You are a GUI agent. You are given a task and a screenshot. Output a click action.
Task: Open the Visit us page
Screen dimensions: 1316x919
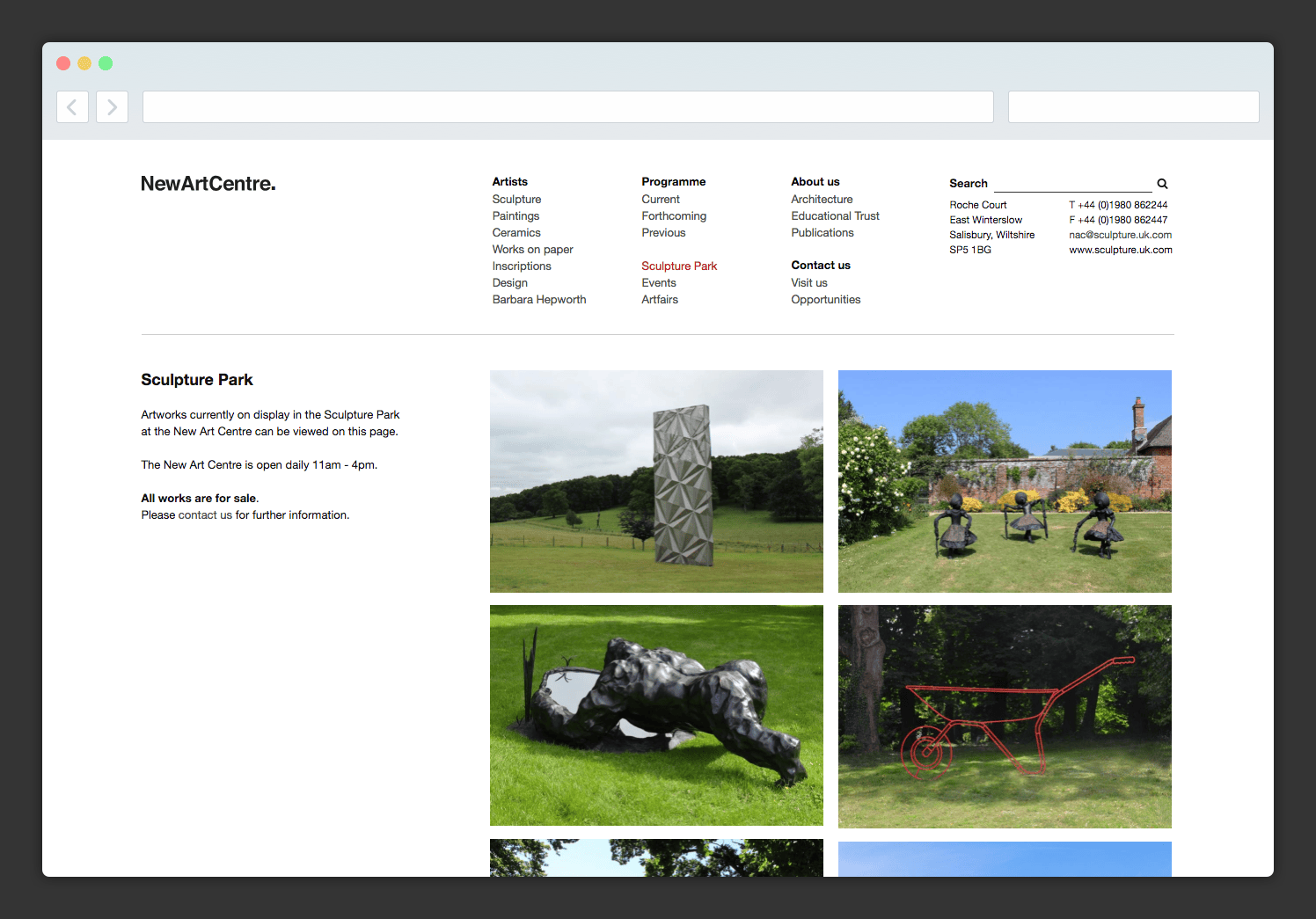tap(809, 283)
